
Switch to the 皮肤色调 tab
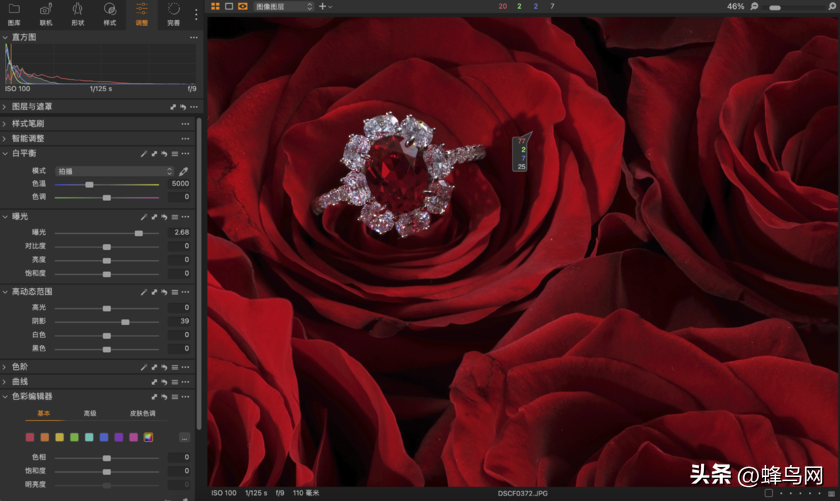pos(142,413)
